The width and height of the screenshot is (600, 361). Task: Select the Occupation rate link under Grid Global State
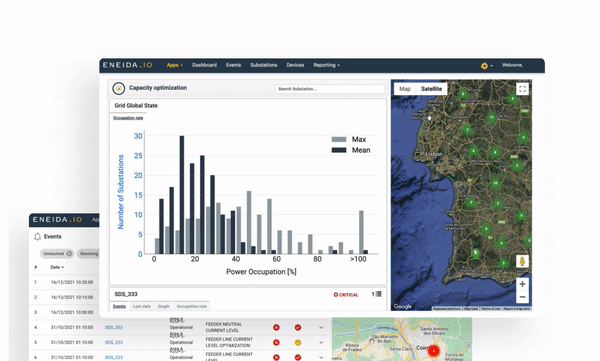tap(128, 118)
